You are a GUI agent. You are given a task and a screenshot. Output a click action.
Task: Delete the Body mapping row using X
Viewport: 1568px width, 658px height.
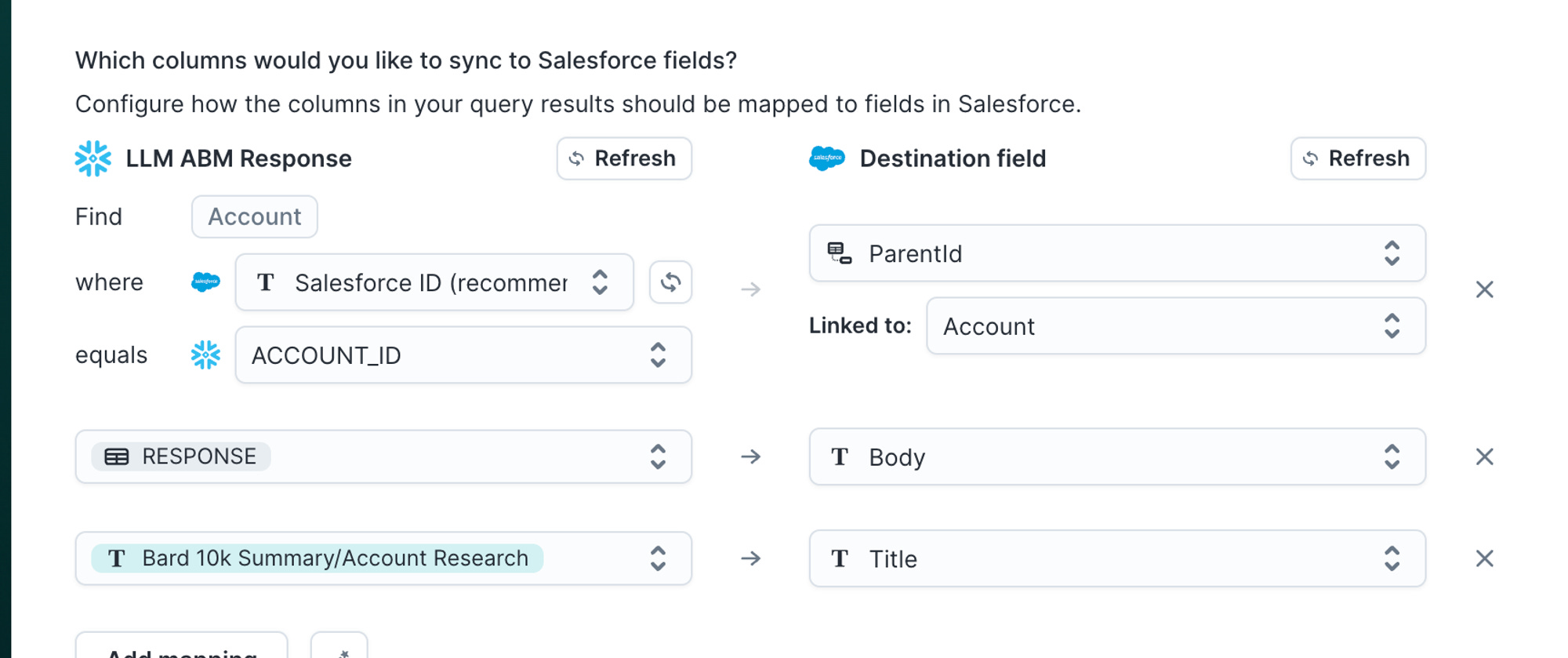click(x=1484, y=456)
